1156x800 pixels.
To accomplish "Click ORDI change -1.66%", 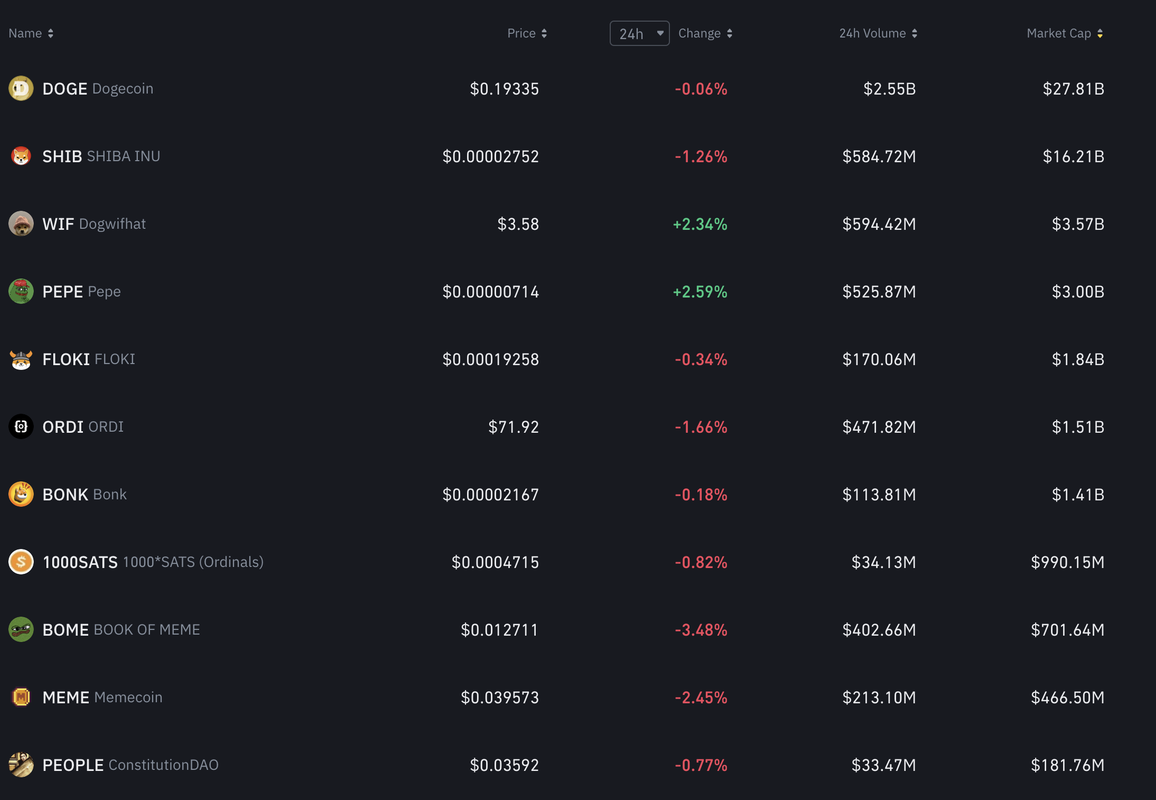I will pyautogui.click(x=701, y=427).
